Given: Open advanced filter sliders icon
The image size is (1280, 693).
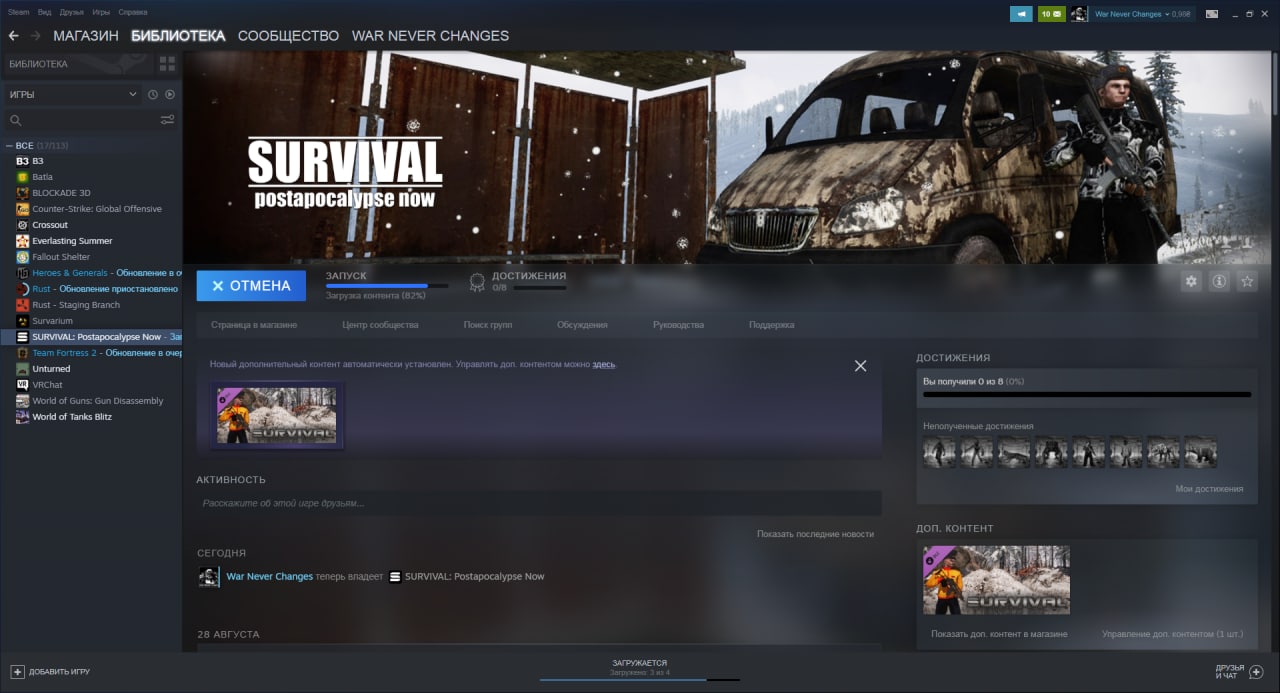Looking at the screenshot, I should point(167,120).
